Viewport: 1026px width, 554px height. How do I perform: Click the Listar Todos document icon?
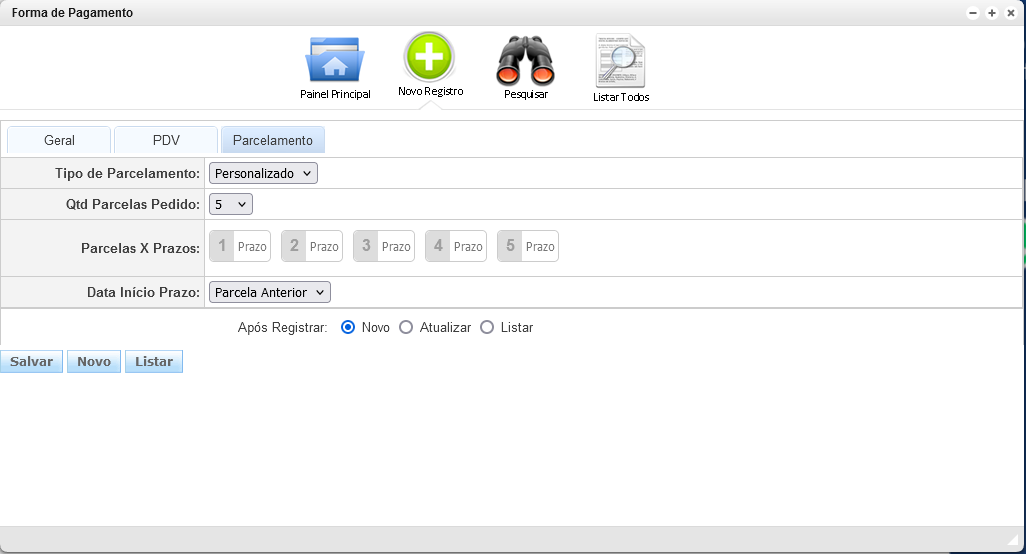click(x=620, y=62)
